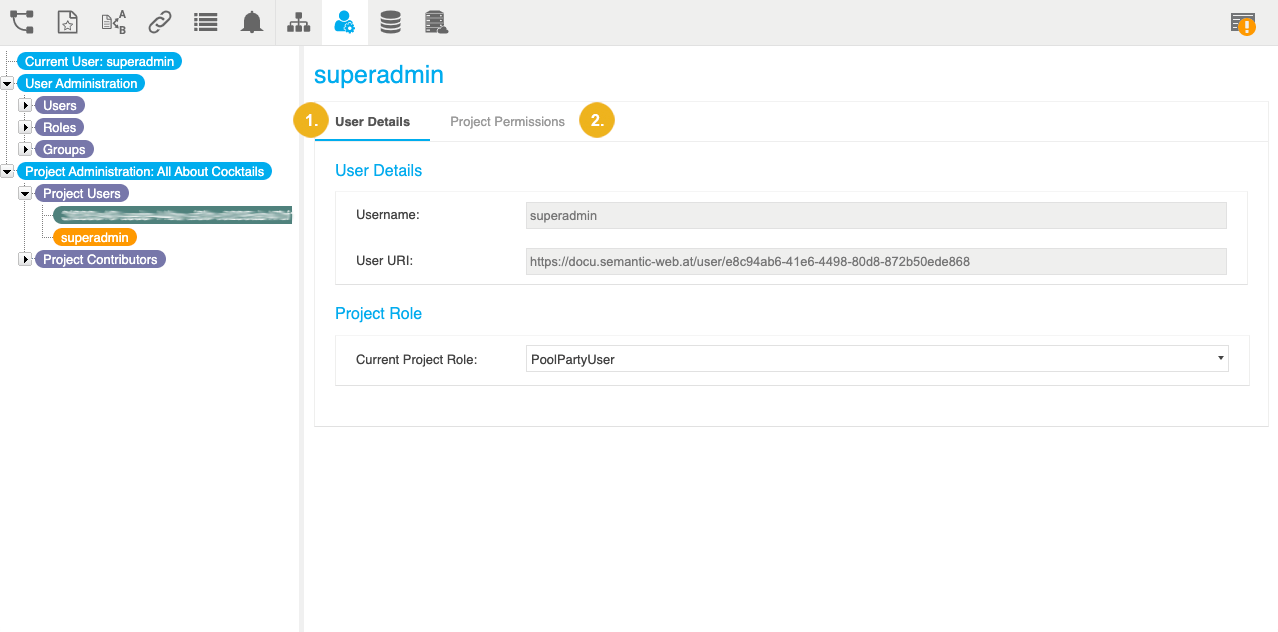
Task: Click the database icon in the toolbar
Action: pos(390,21)
